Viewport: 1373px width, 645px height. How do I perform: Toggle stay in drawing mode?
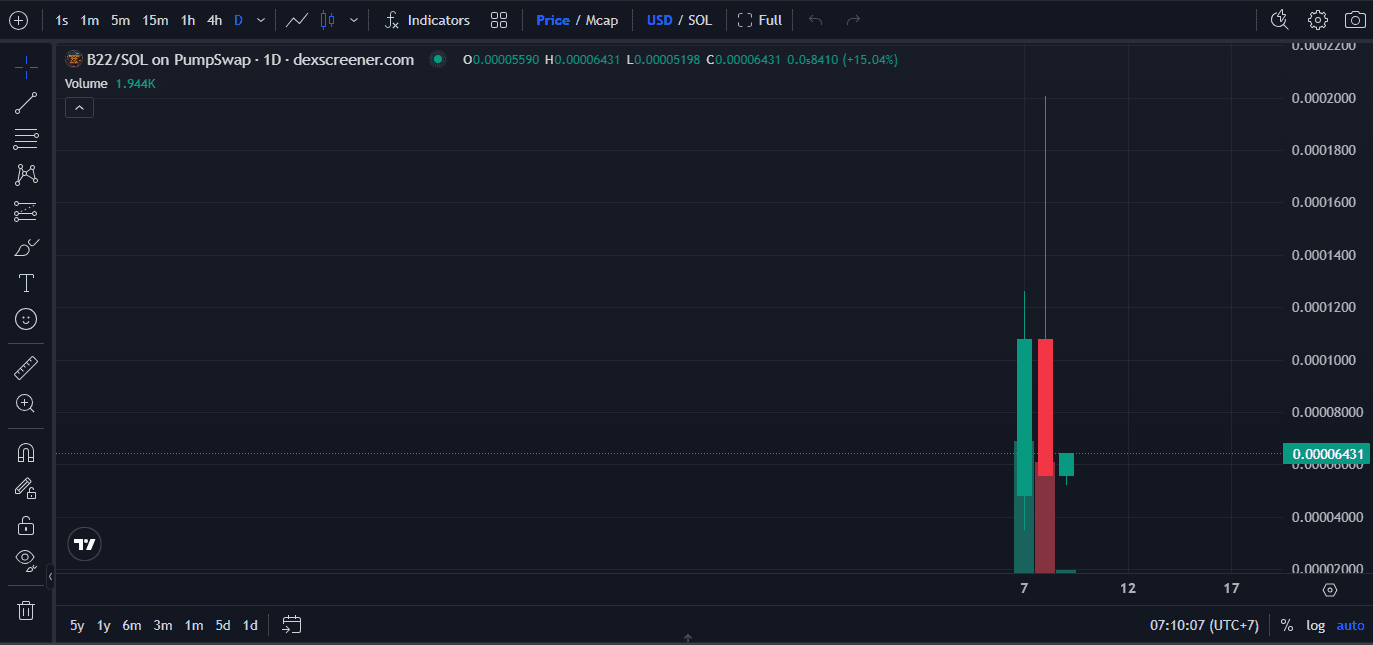tap(26, 489)
